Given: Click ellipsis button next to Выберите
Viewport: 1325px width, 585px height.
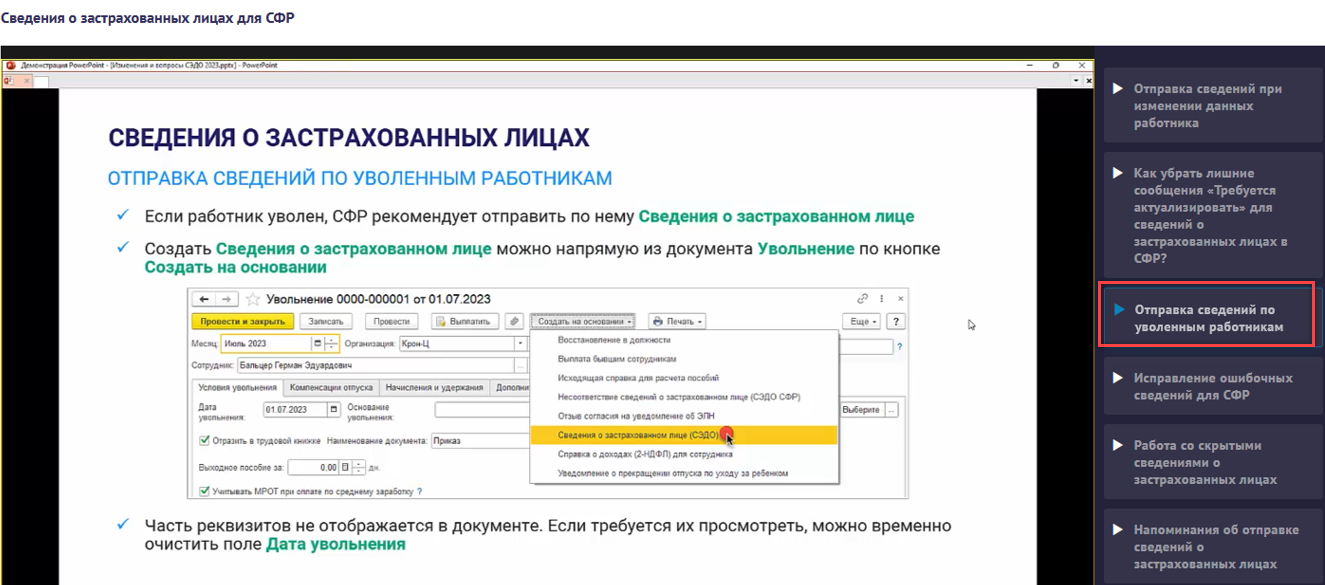Looking at the screenshot, I should pos(891,410).
